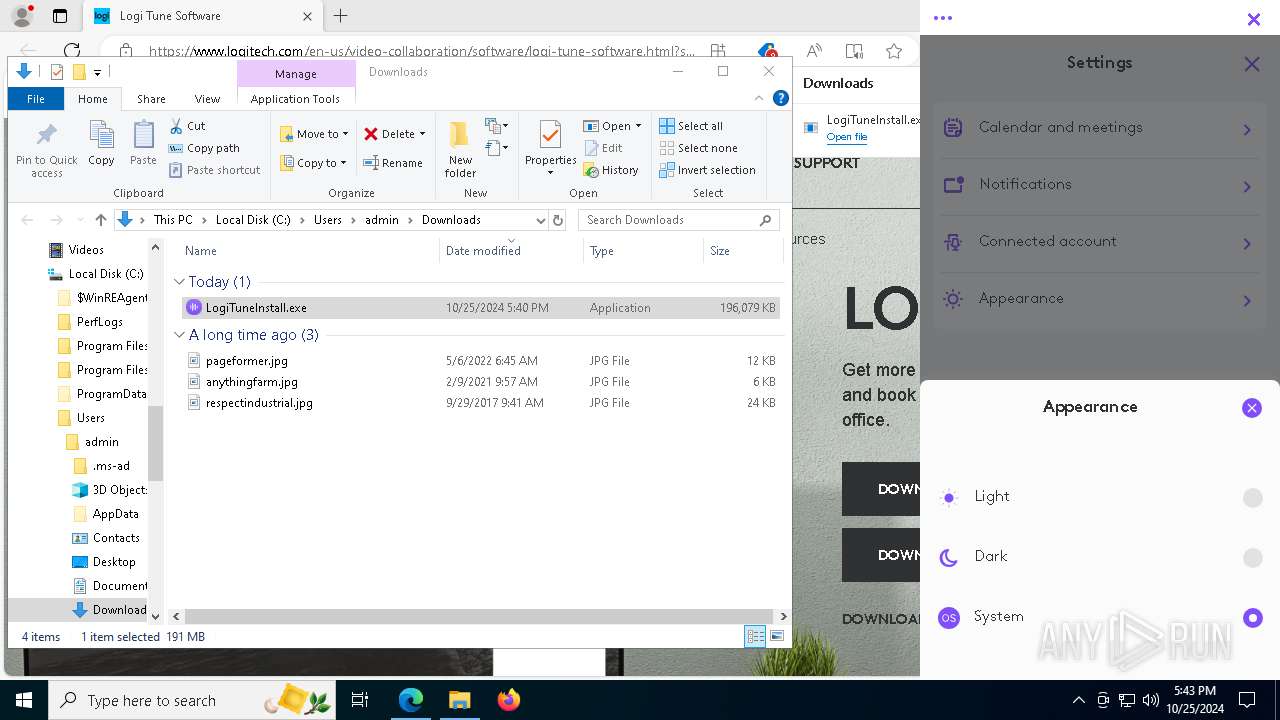Viewport: 1280px width, 720px height.
Task: Open Firefox from taskbar
Action: [509, 700]
